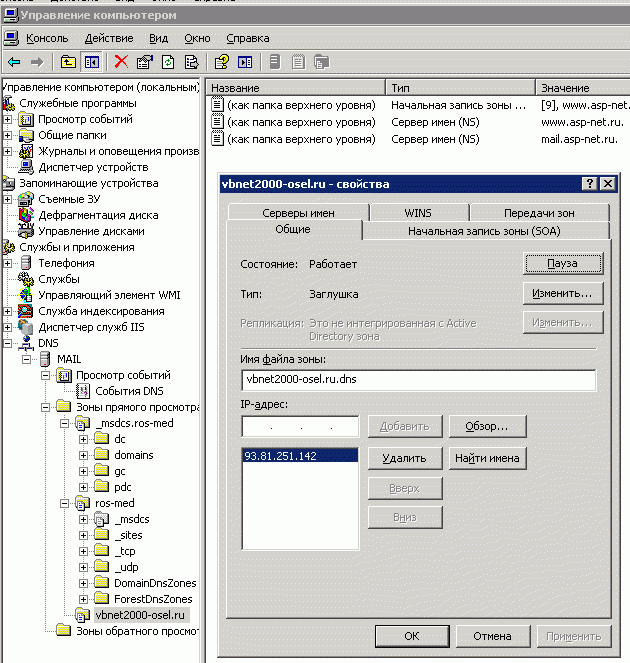Collapse the ros-med zone
Image resolution: width=630 pixels, height=663 pixels.
[64, 503]
